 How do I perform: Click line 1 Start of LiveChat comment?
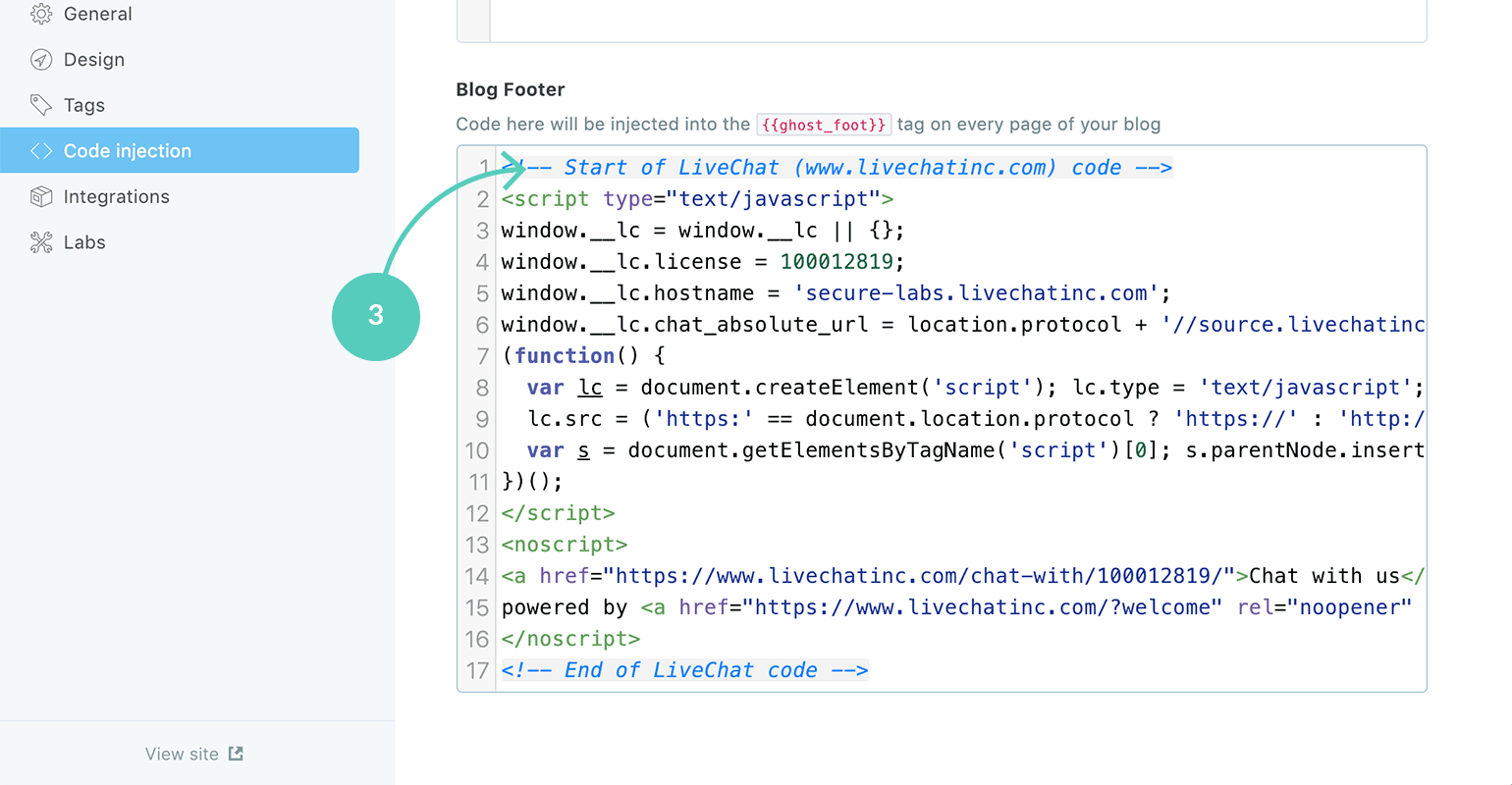click(837, 168)
